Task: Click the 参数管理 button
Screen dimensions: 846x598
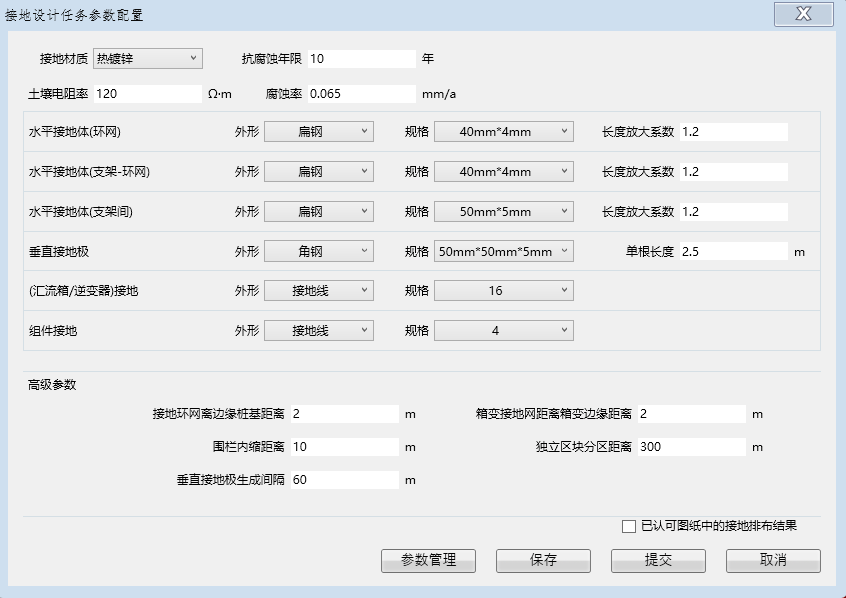Action: [x=428, y=561]
